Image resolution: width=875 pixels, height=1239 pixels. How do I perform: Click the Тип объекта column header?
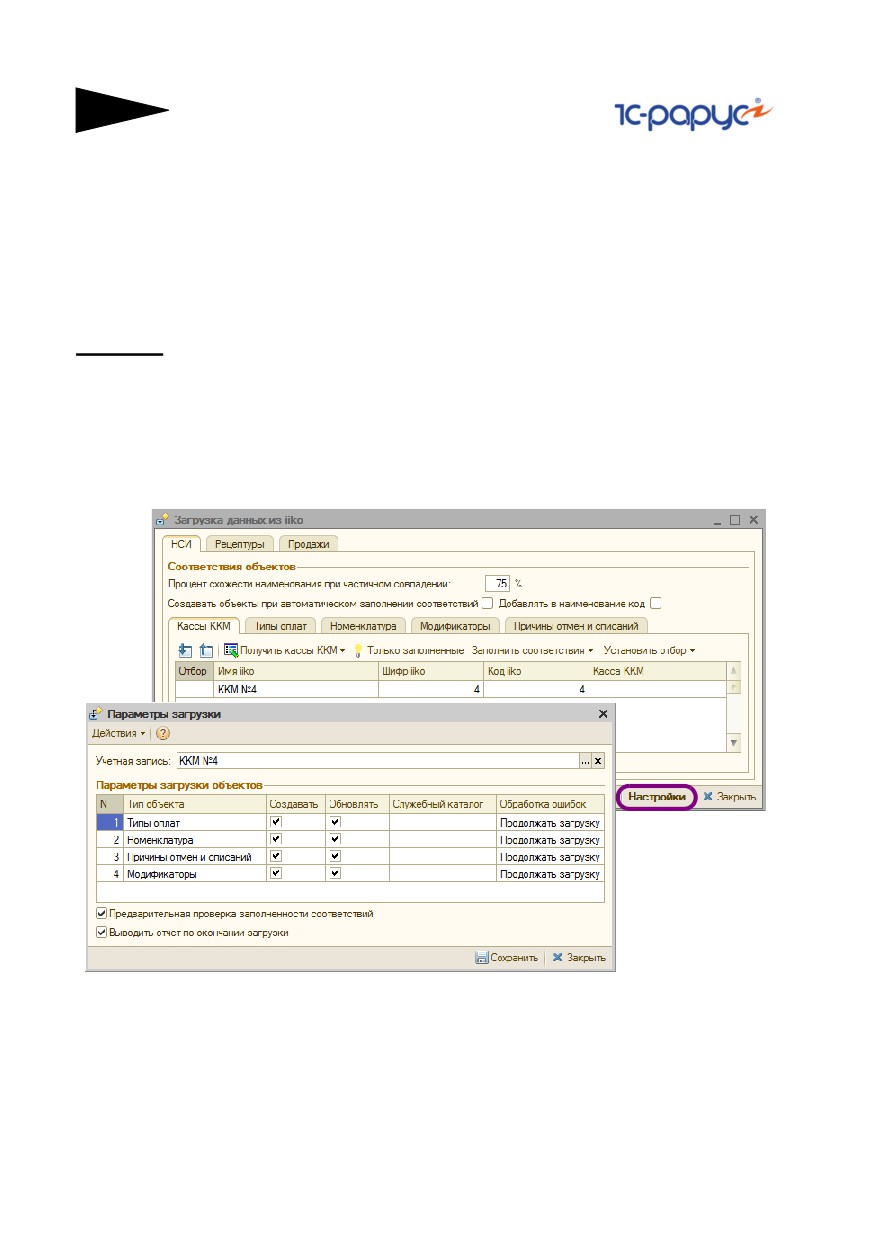[x=195, y=804]
